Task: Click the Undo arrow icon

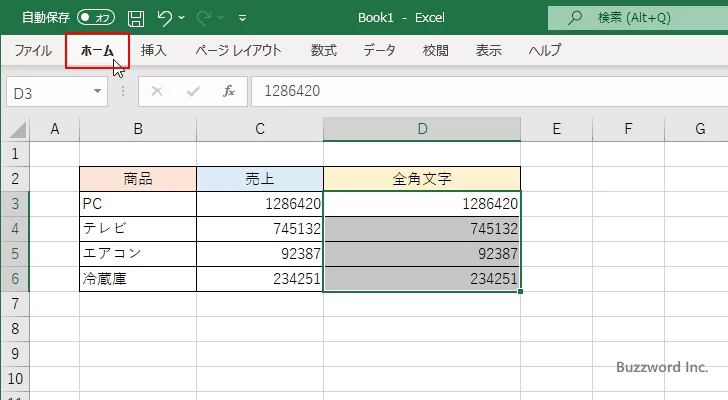Action: click(164, 18)
